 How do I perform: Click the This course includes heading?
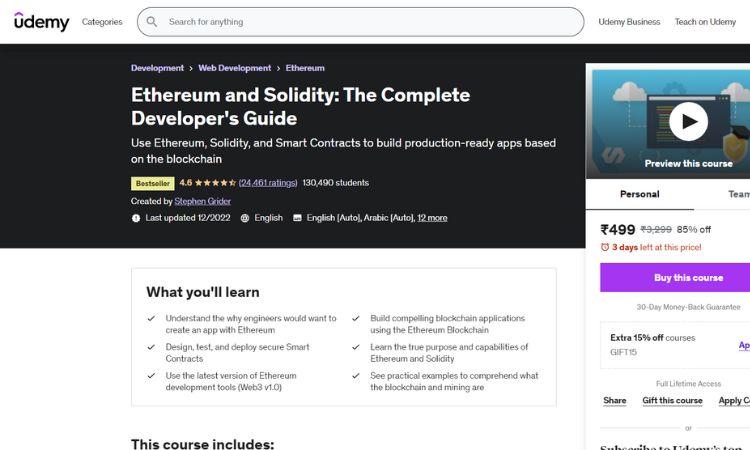coord(203,444)
